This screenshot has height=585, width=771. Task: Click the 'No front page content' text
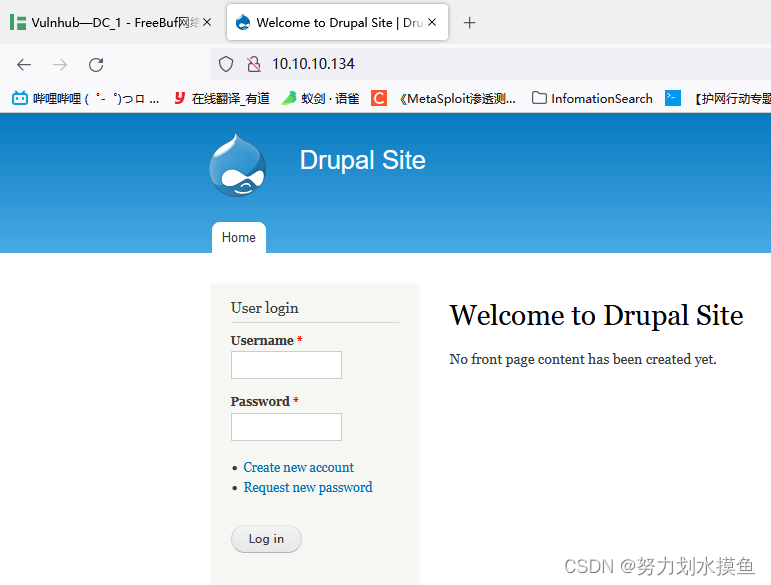click(x=583, y=359)
